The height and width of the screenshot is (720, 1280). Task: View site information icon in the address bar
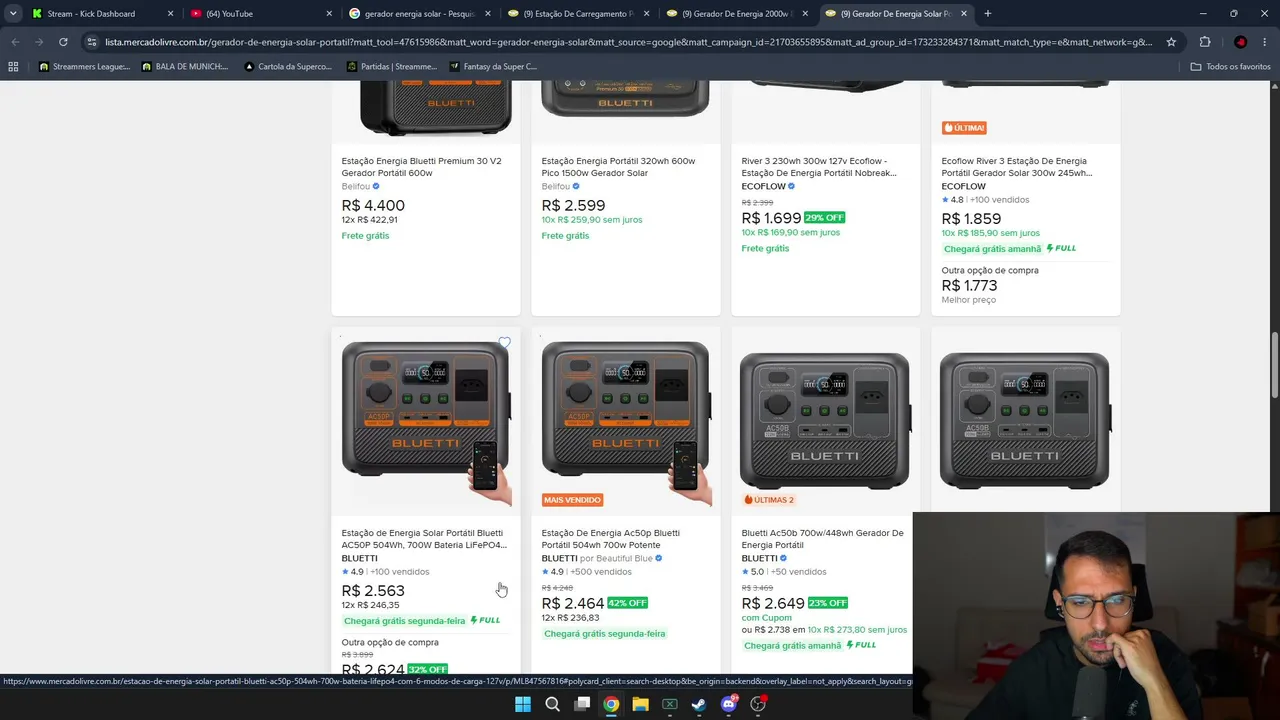tap(92, 42)
